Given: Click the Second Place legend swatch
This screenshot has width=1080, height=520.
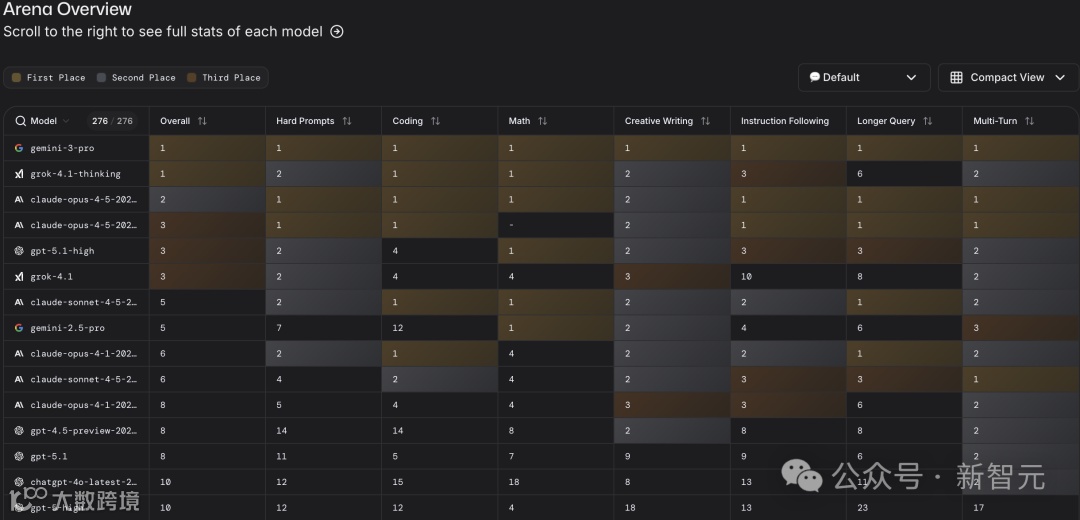Looking at the screenshot, I should pos(102,78).
